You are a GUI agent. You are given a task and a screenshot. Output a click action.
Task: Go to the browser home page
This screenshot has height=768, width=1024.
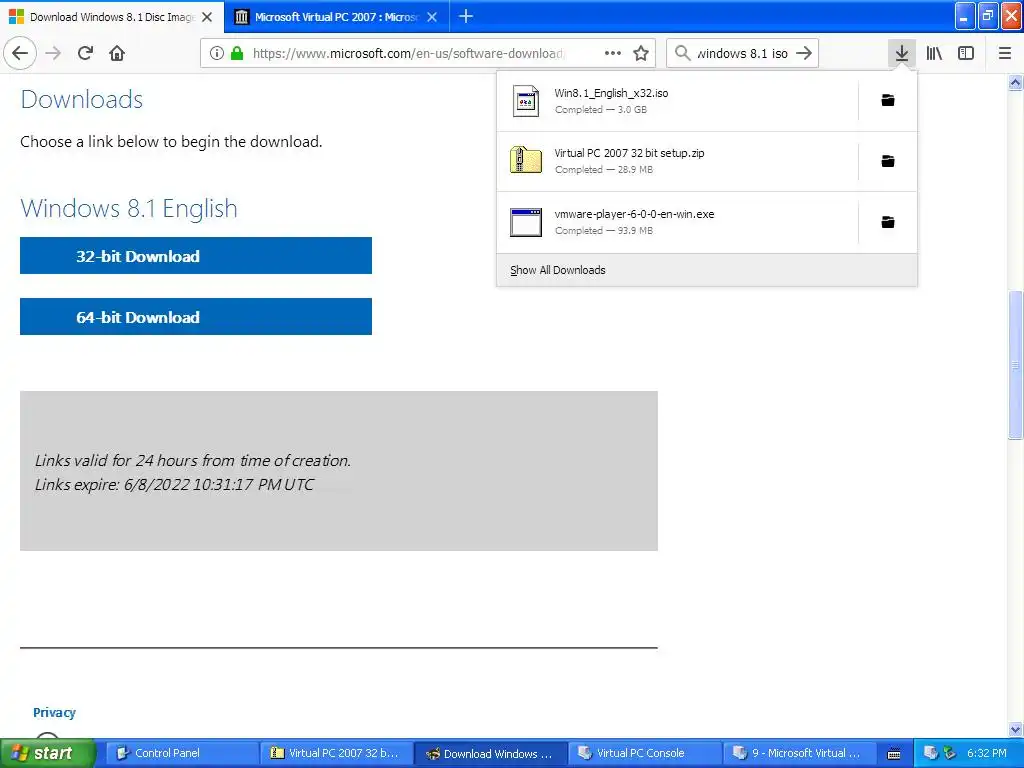tap(117, 53)
